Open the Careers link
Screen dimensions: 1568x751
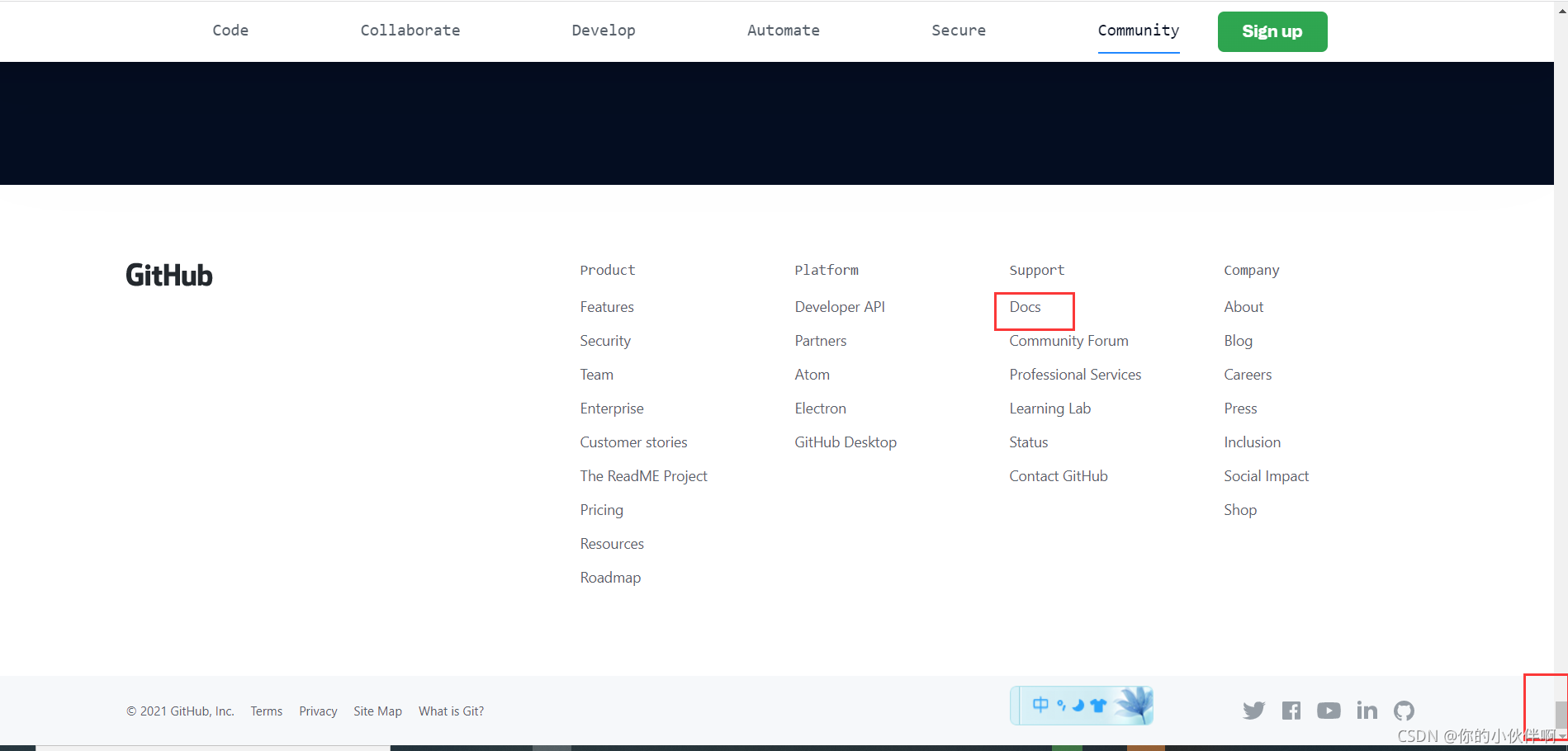click(1248, 375)
